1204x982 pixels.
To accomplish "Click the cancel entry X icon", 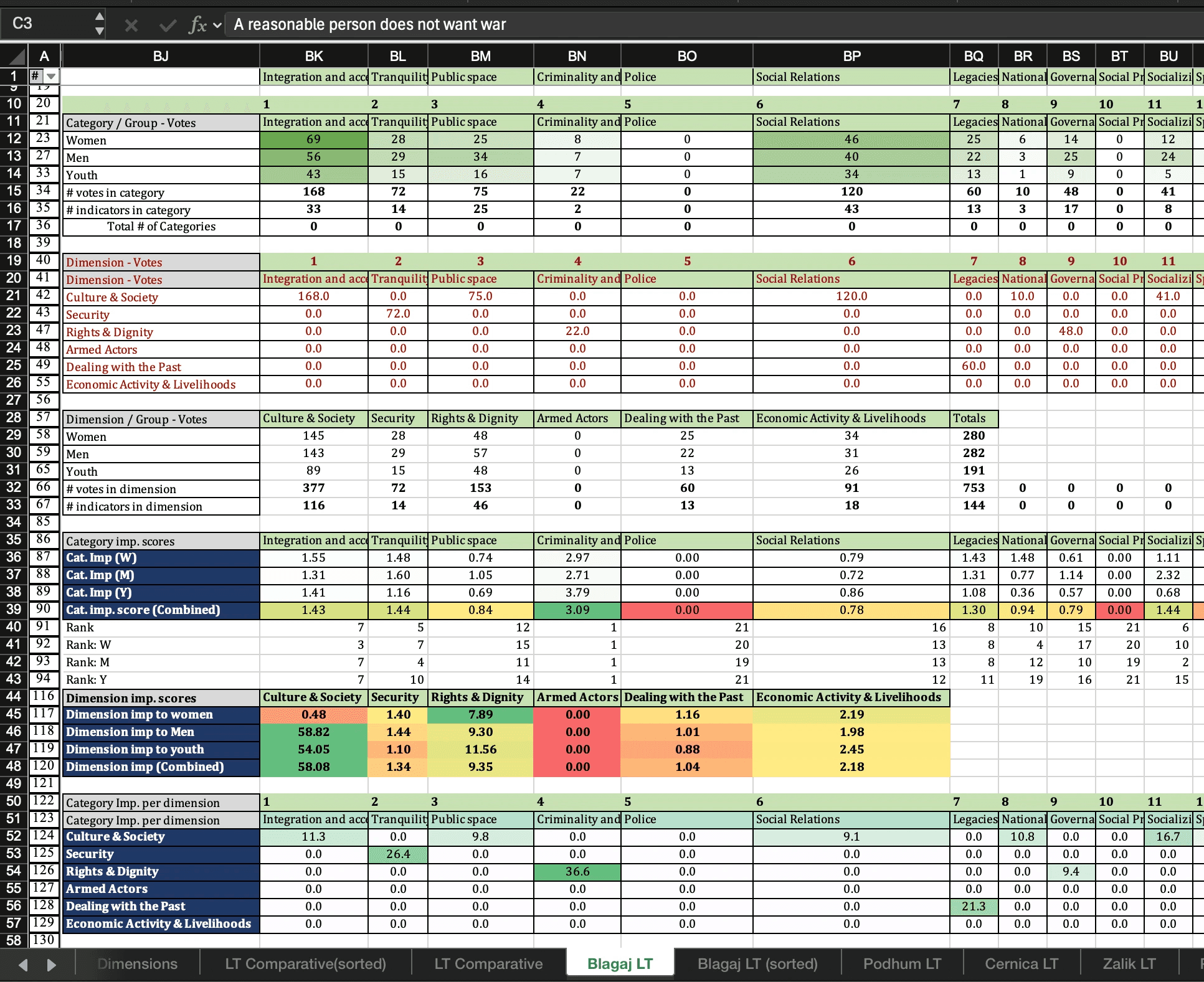I will 131,26.
